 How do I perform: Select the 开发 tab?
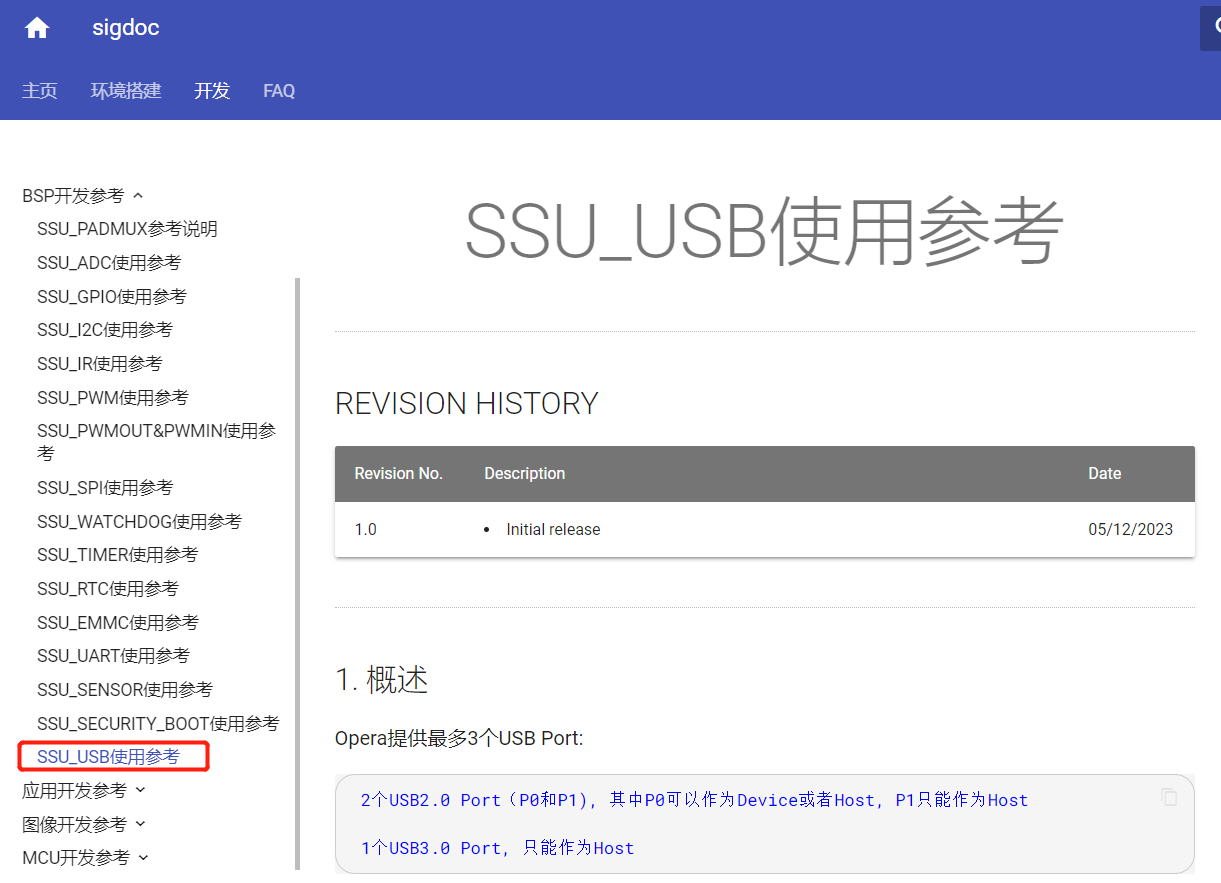point(212,91)
